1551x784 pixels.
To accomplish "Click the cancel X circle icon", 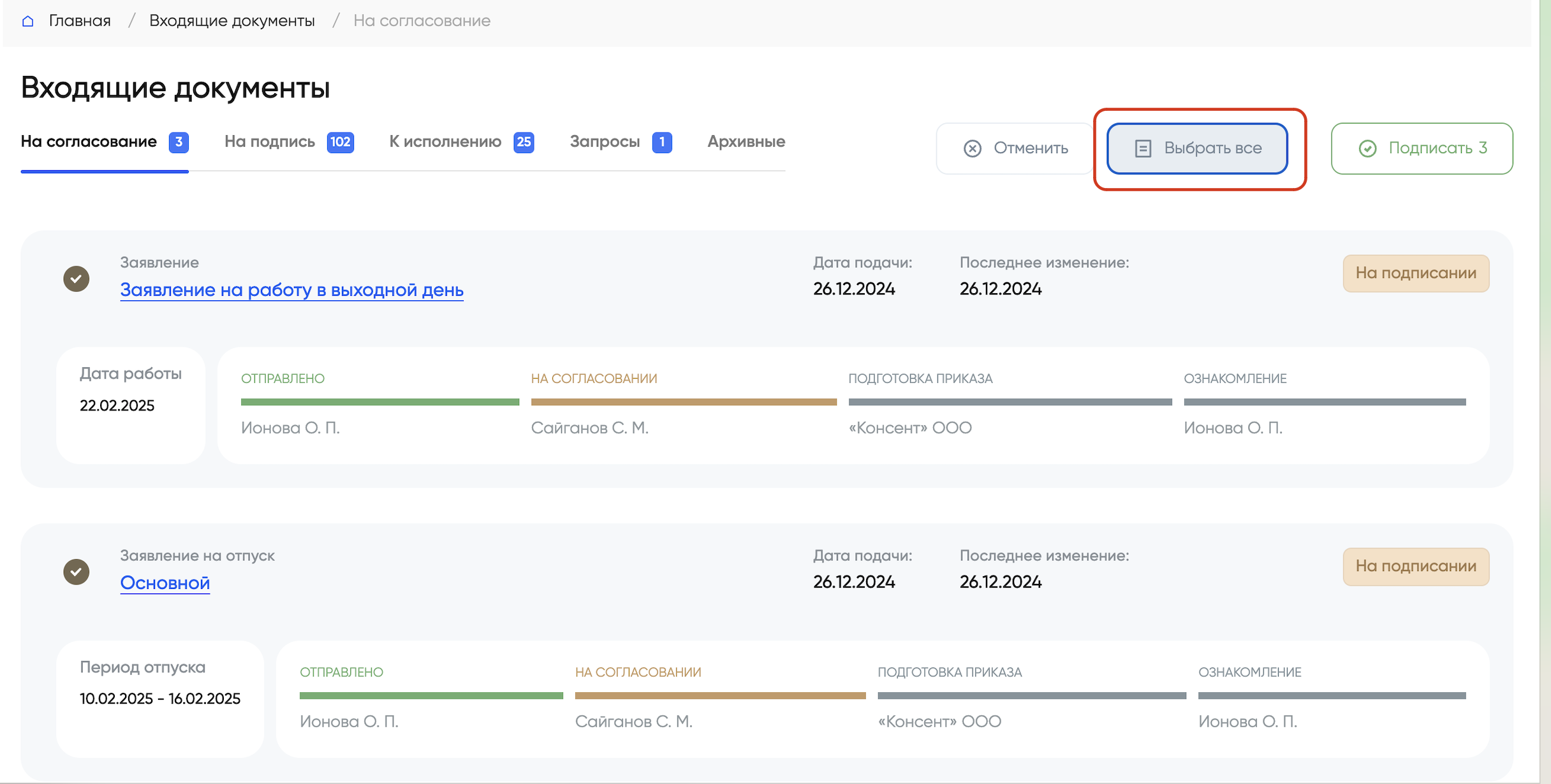I will pyautogui.click(x=972, y=149).
